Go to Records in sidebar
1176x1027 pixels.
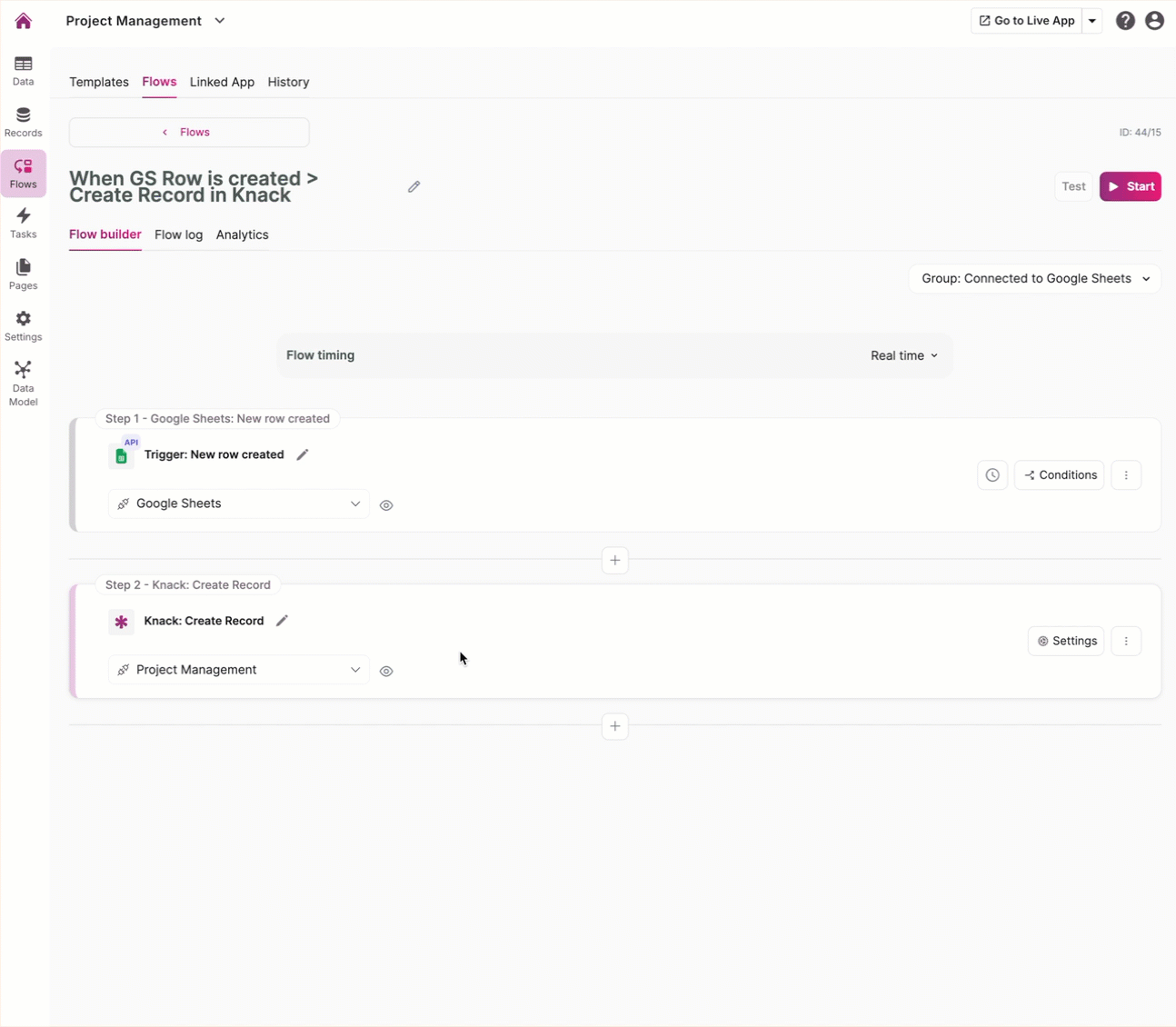tap(24, 122)
